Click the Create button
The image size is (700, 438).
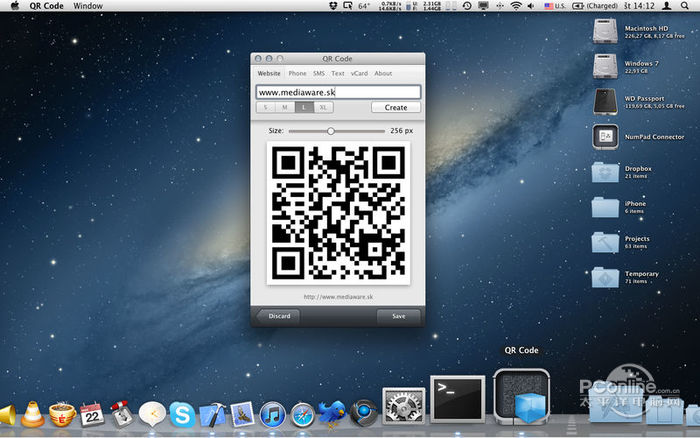[x=396, y=107]
